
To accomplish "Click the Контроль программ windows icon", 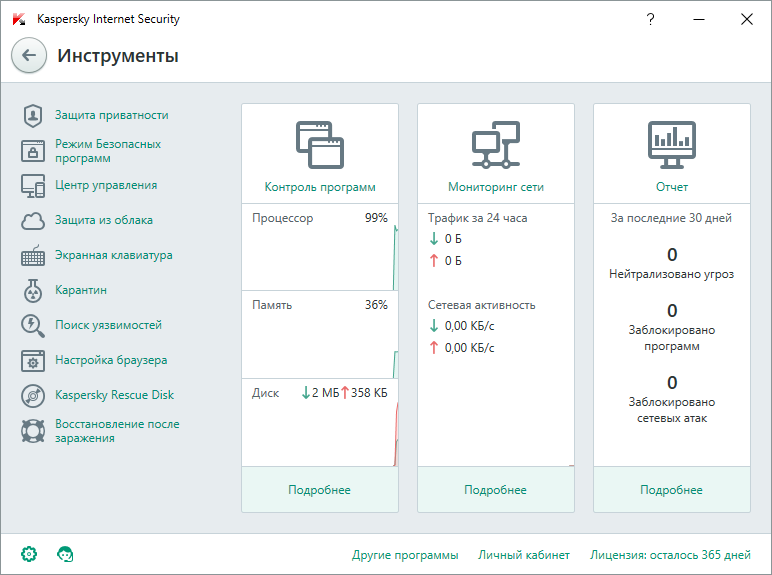I will [320, 145].
